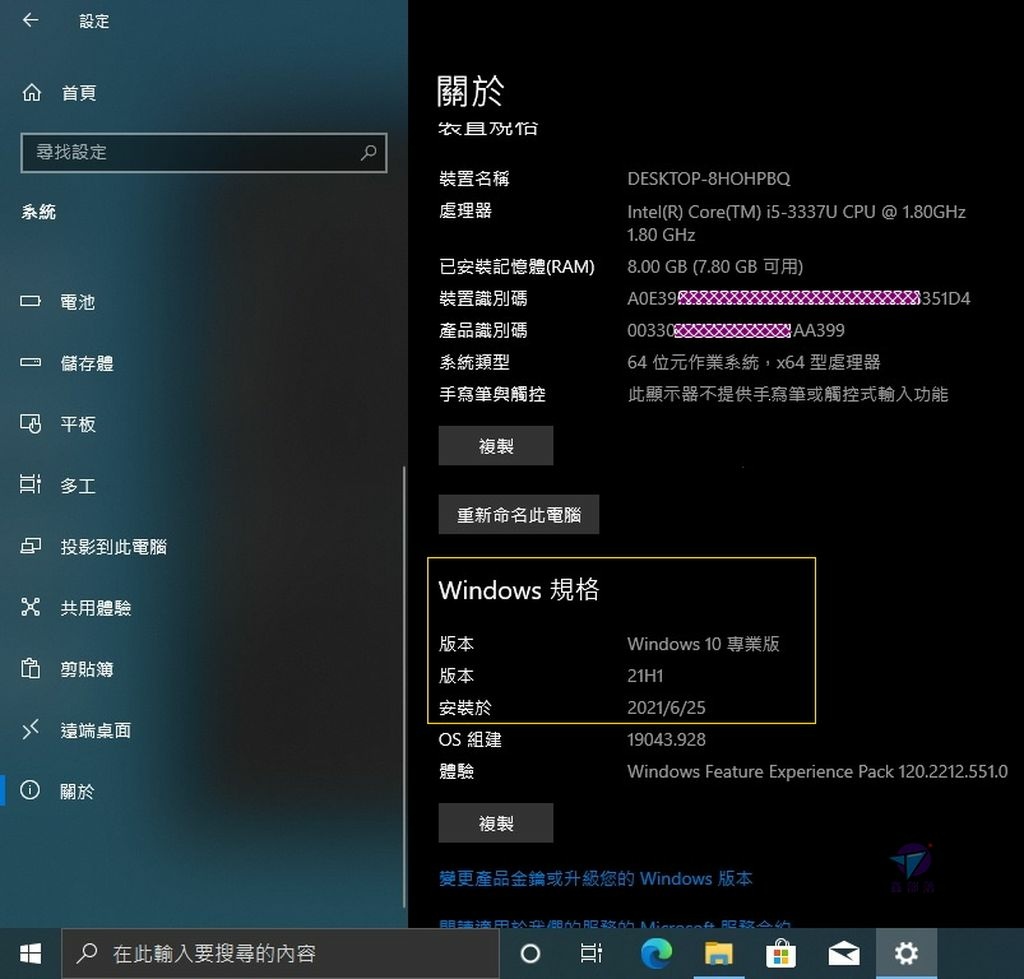Viewport: 1024px width, 979px height.
Task: Copy Windows specs with 複製 below 體驗
Action: click(496, 823)
